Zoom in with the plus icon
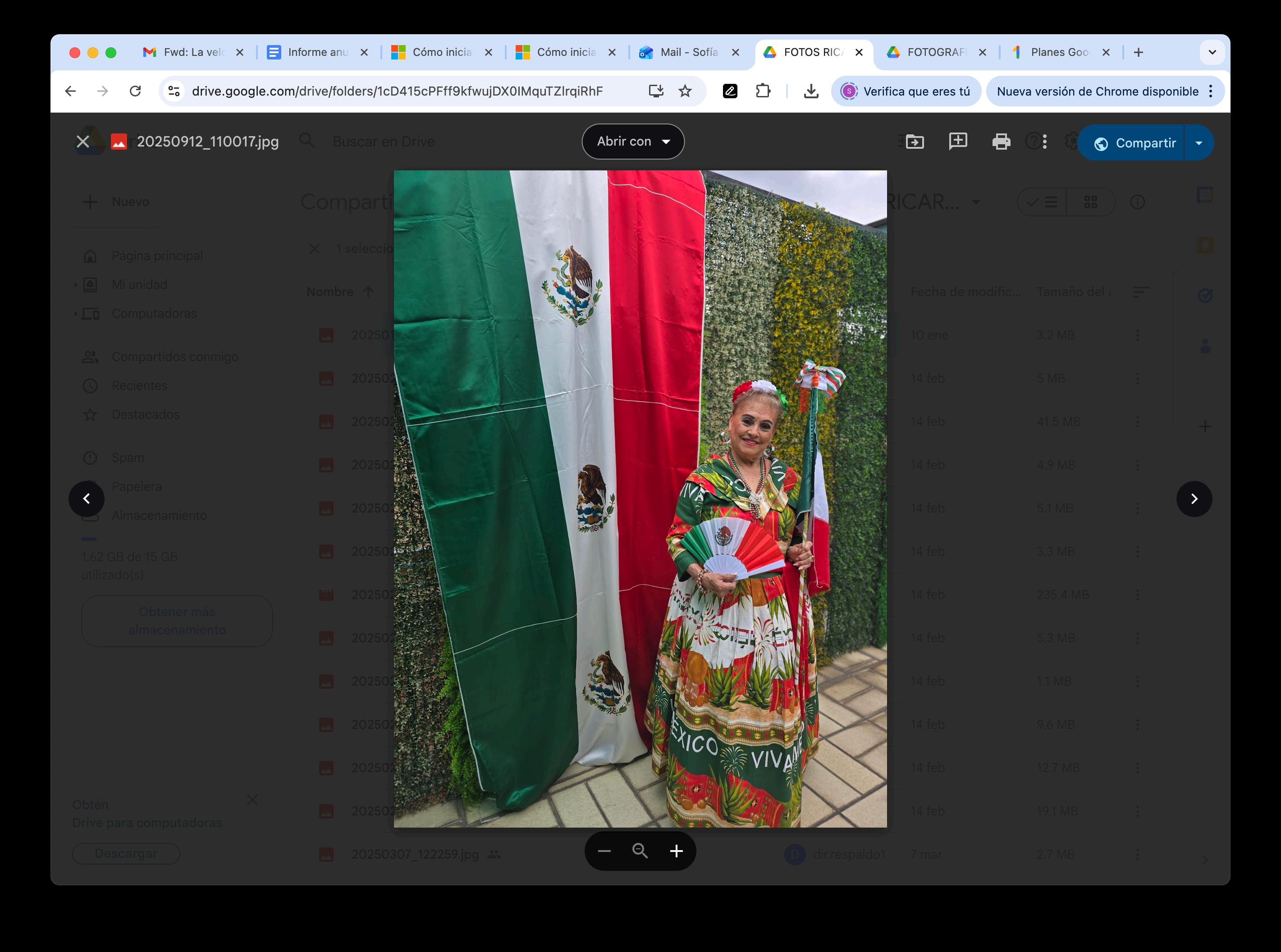 (677, 851)
